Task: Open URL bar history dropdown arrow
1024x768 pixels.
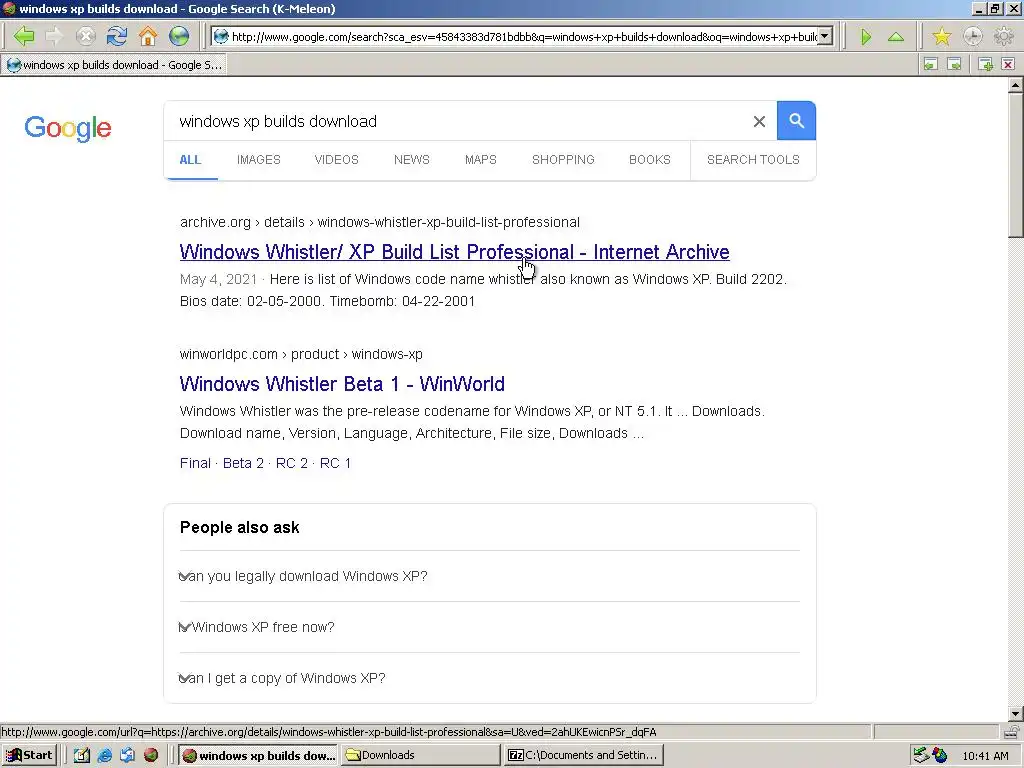Action: [825, 37]
